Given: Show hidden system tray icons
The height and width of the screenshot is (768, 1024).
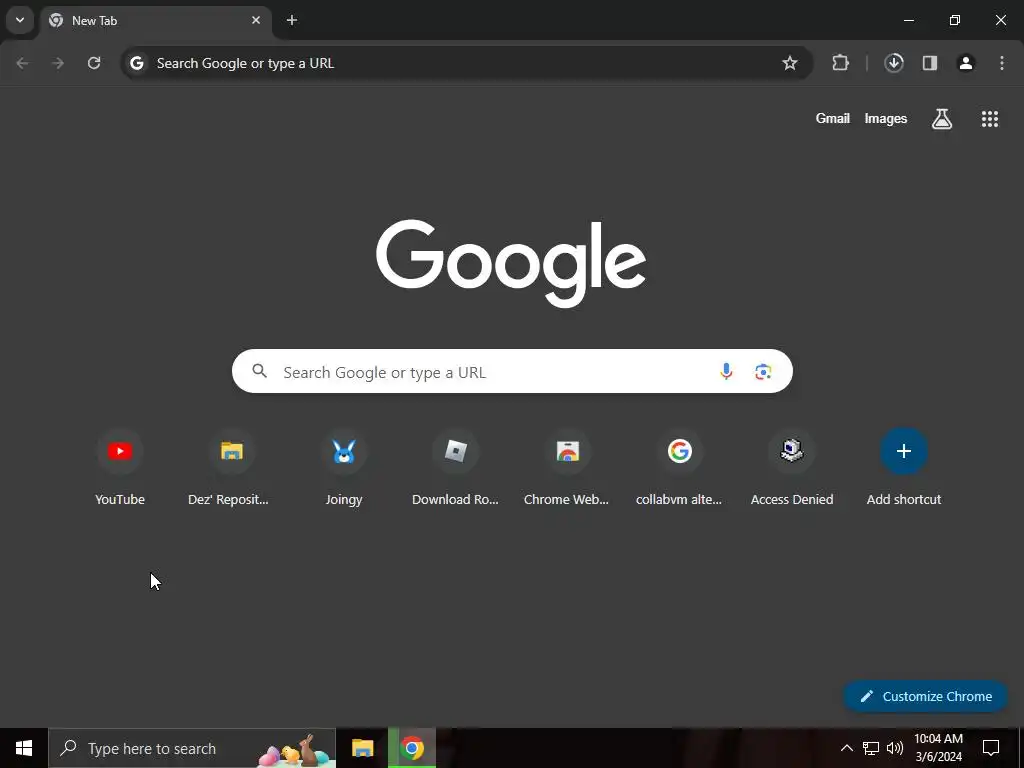Looking at the screenshot, I should 846,748.
